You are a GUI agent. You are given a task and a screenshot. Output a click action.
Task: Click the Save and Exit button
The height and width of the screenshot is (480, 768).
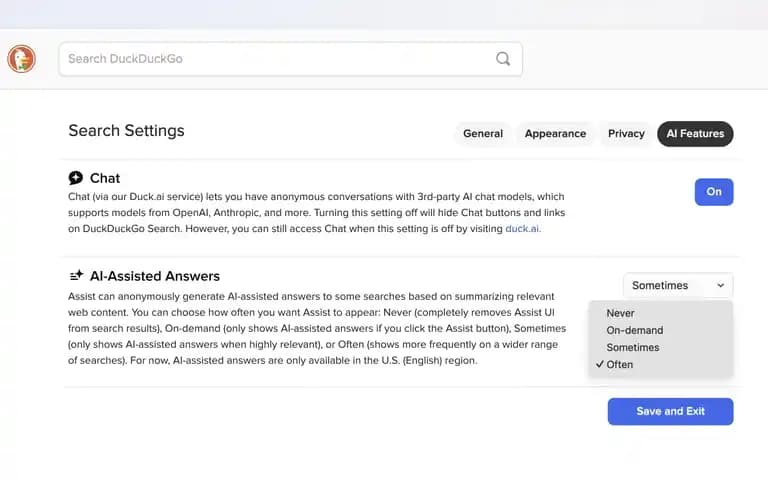coord(671,411)
